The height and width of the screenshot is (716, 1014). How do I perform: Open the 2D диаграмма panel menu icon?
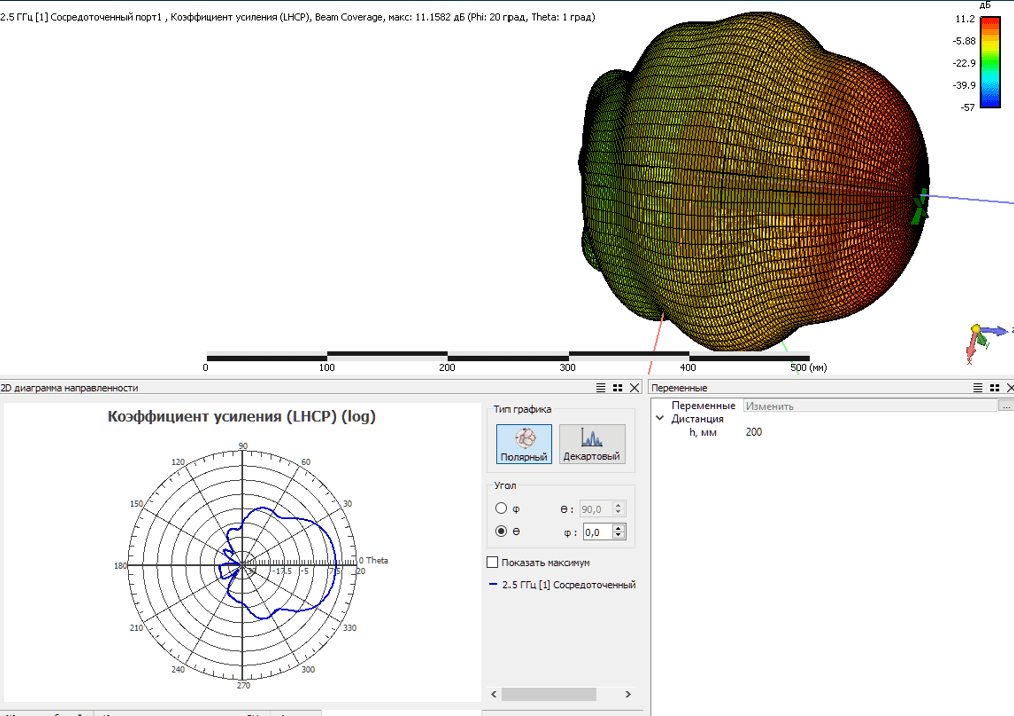pyautogui.click(x=601, y=388)
